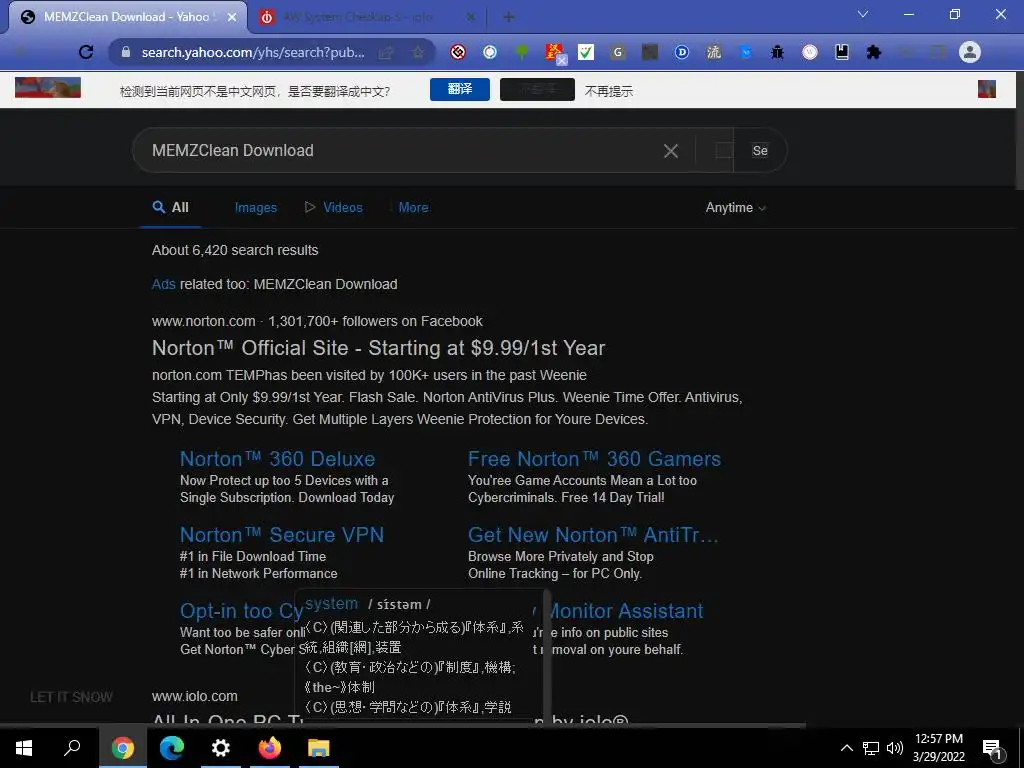Image resolution: width=1024 pixels, height=768 pixels.
Task: Open the white circular ring extension
Action: coord(490,52)
